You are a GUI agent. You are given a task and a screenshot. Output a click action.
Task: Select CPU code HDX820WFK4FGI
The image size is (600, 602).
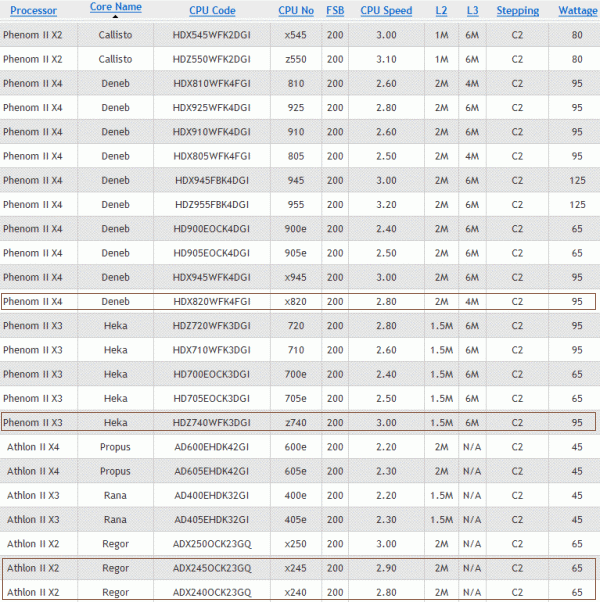pyautogui.click(x=212, y=301)
